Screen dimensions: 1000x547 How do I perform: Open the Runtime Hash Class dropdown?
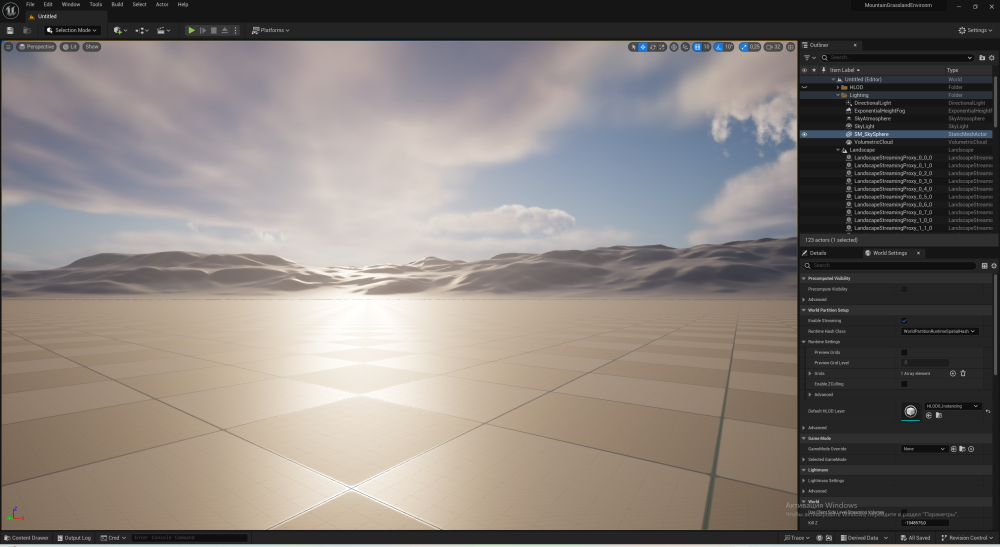pos(939,332)
